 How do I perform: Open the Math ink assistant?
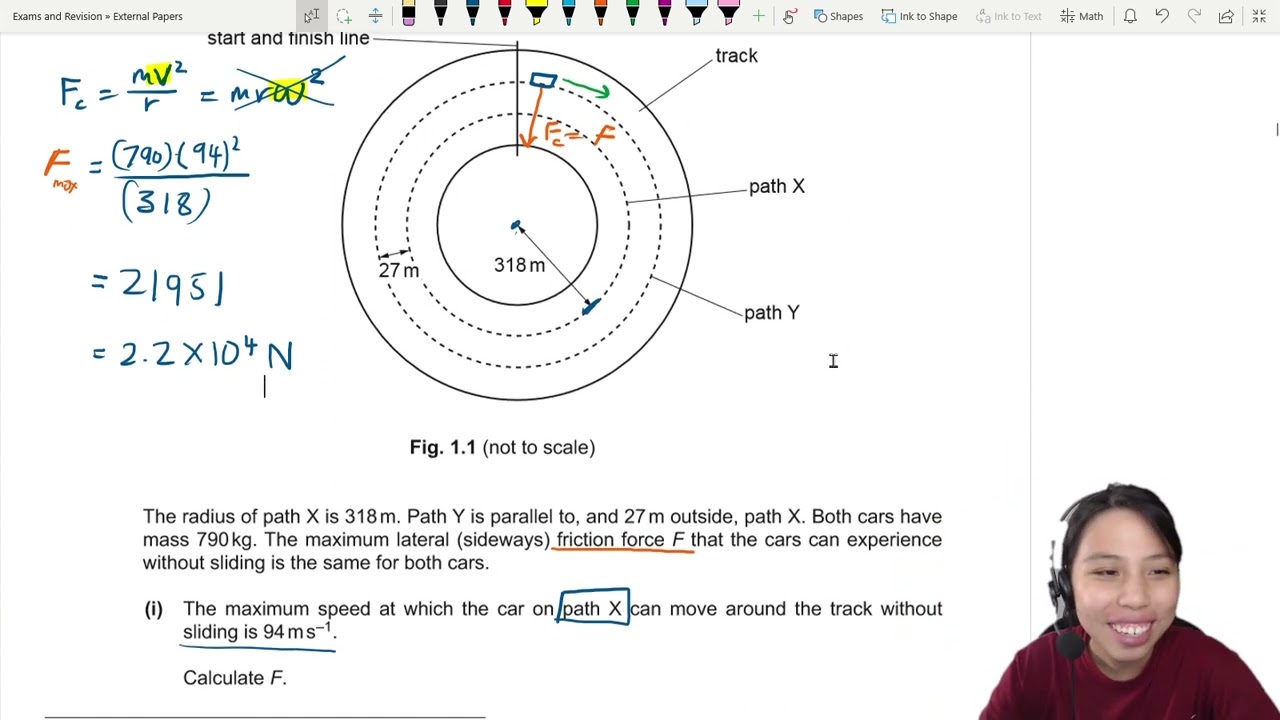[x=1082, y=16]
